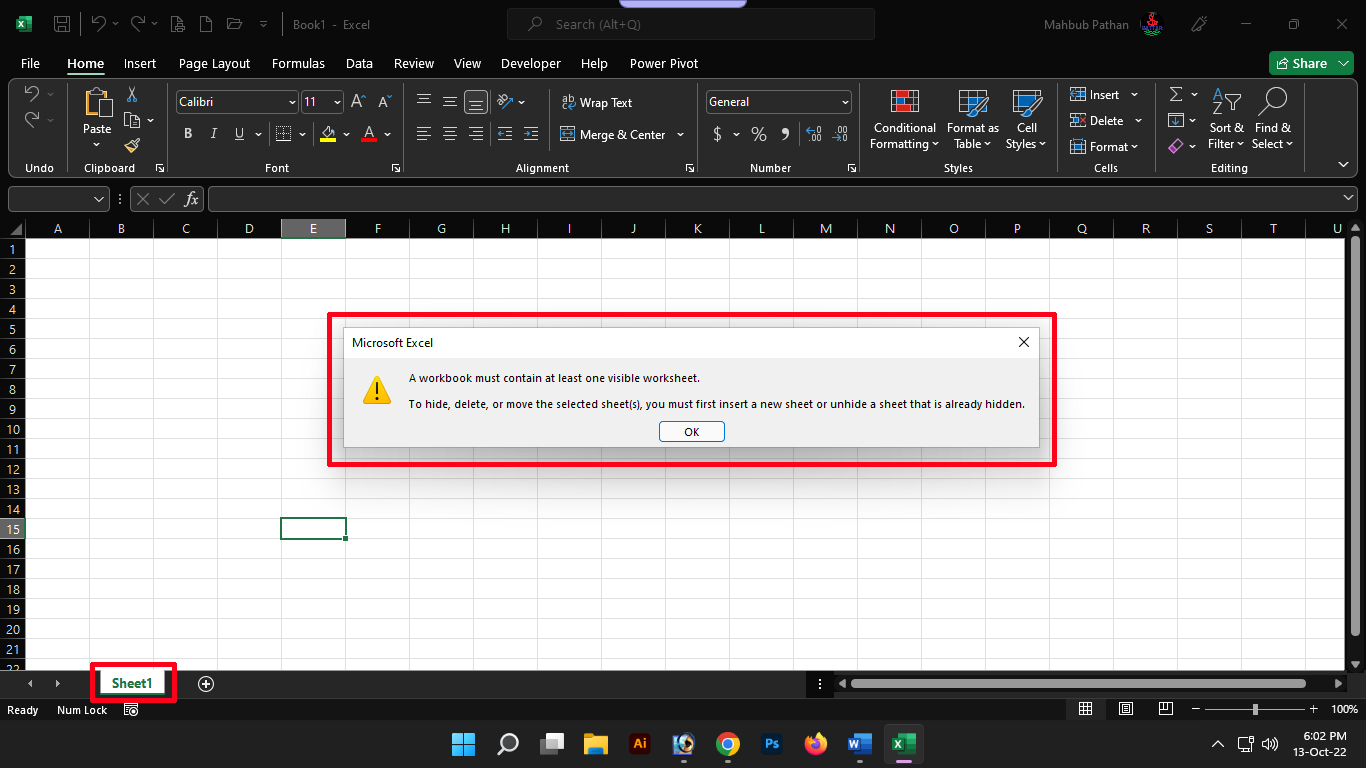Expand the Merge & Center dropdown arrow
Screen dimensions: 1366x768
pos(681,135)
